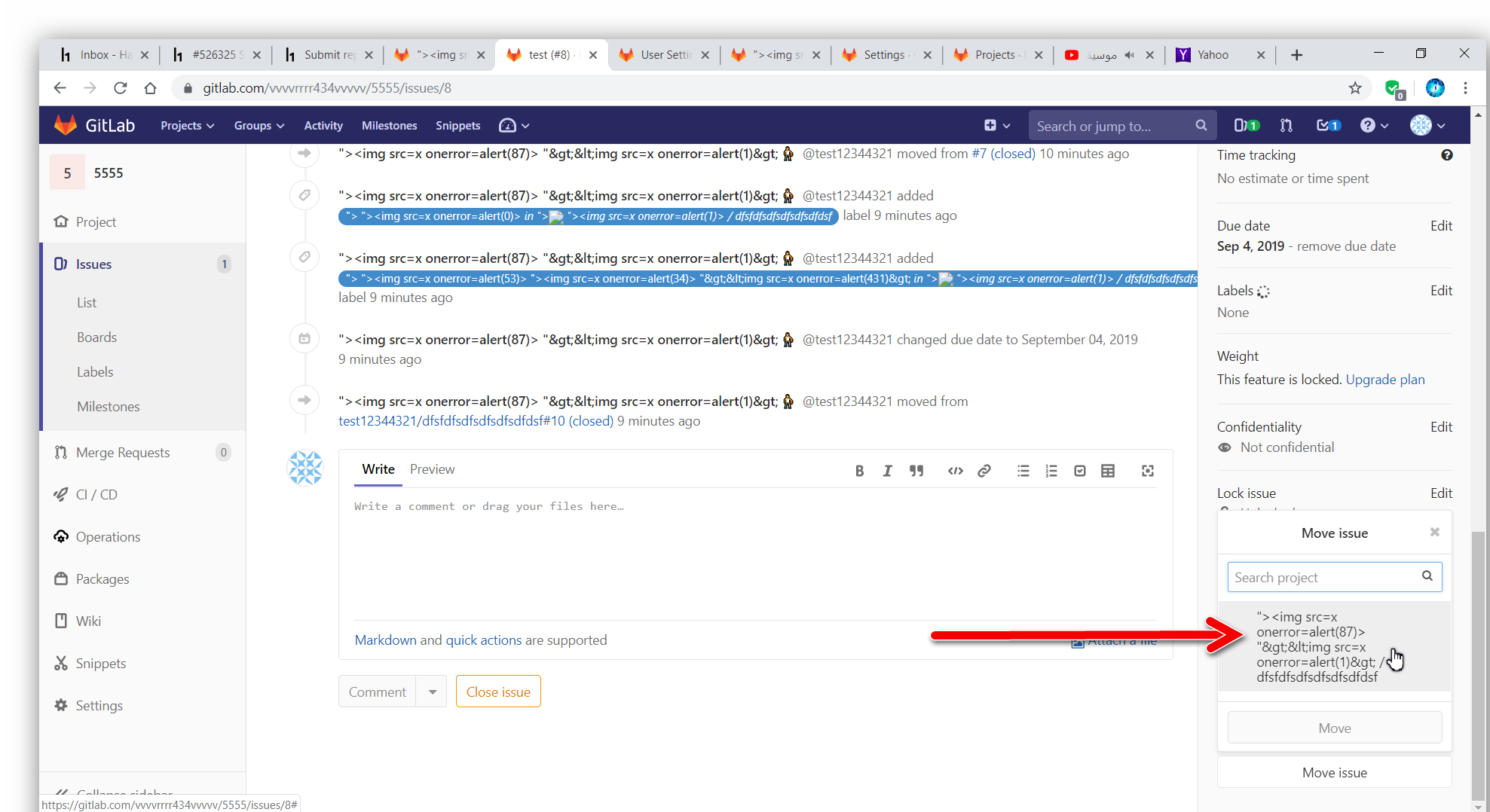Insert a quote using the toolbar icon
This screenshot has width=1490, height=812.
pyautogui.click(x=916, y=471)
